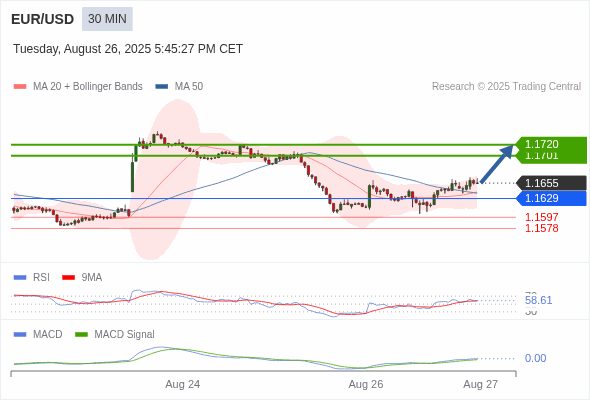Image resolution: width=590 pixels, height=400 pixels.
Task: Click the green MACD Signal legend swatch
Action: tap(81, 335)
